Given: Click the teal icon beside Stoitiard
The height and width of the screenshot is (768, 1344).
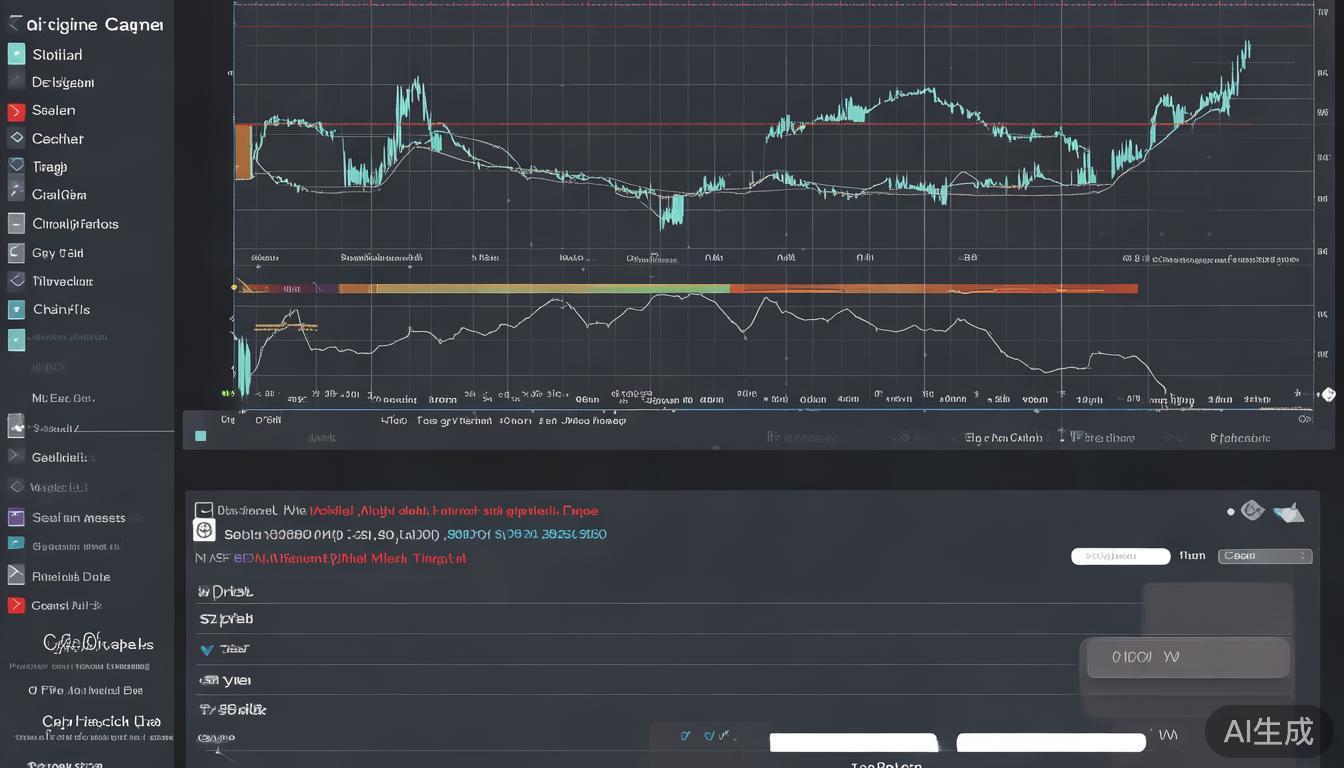Looking at the screenshot, I should tap(16, 54).
